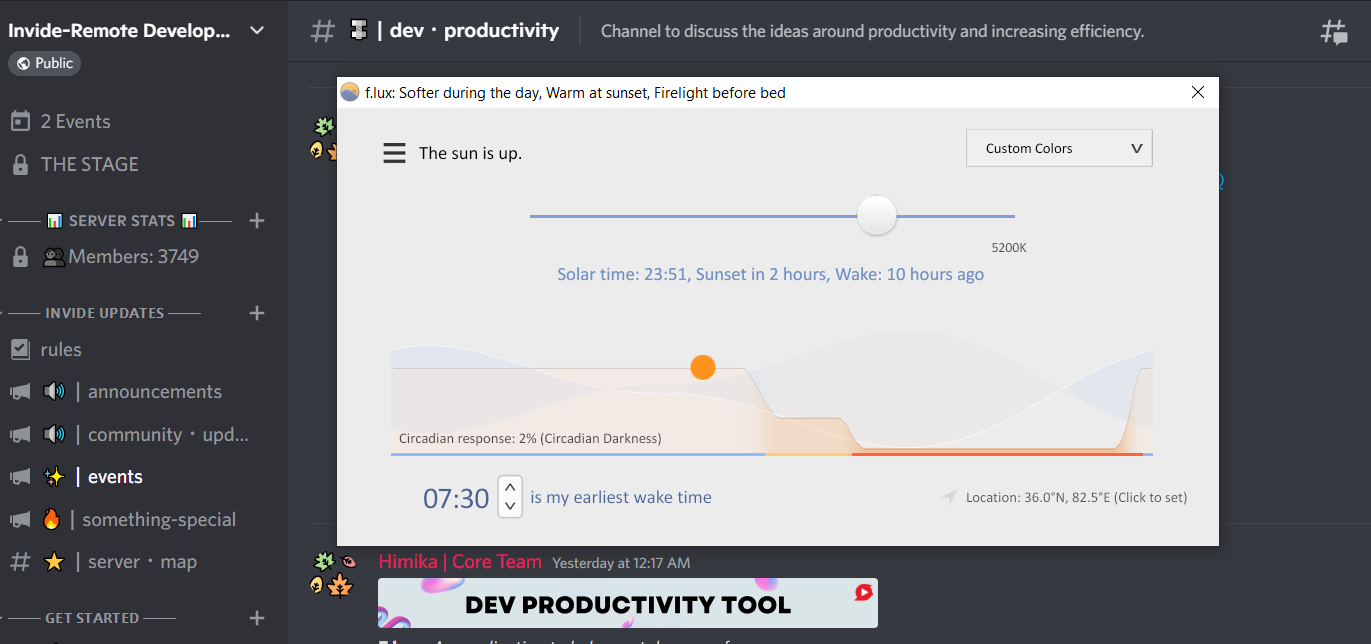Close the f.lux window
This screenshot has height=644, width=1371.
point(1198,93)
